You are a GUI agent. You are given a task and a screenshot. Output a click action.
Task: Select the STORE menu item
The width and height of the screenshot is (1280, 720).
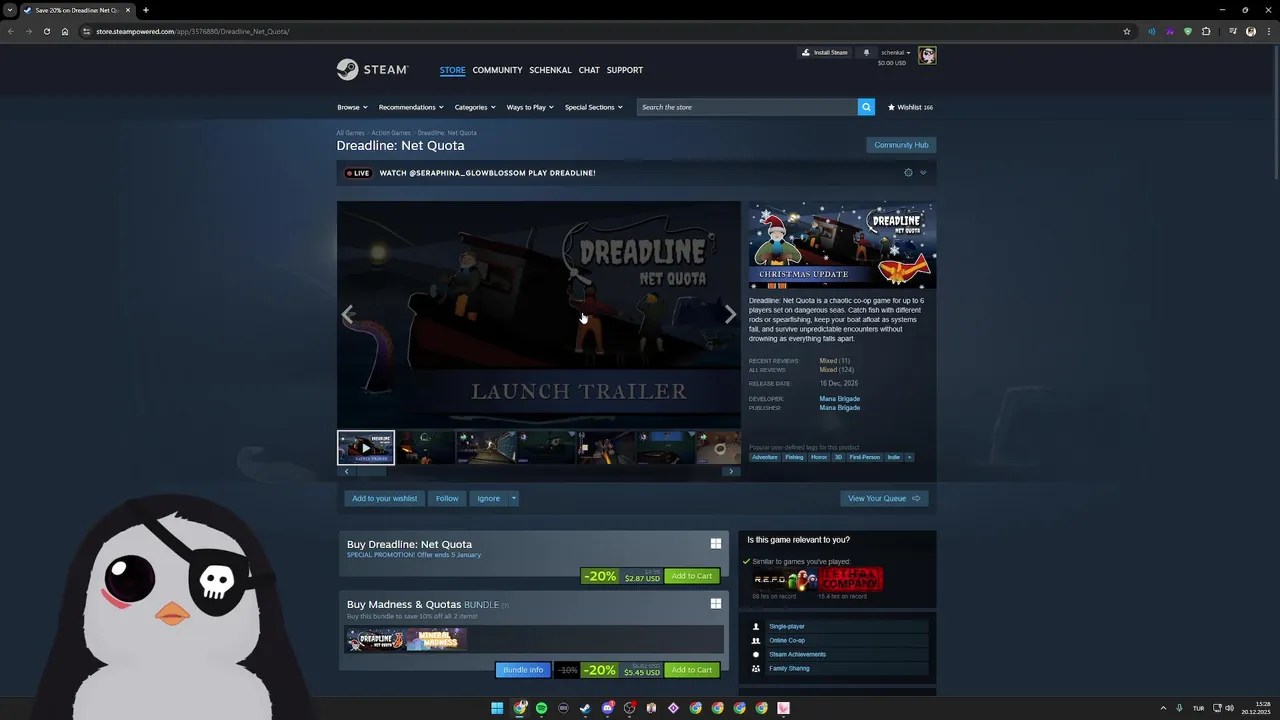point(452,70)
